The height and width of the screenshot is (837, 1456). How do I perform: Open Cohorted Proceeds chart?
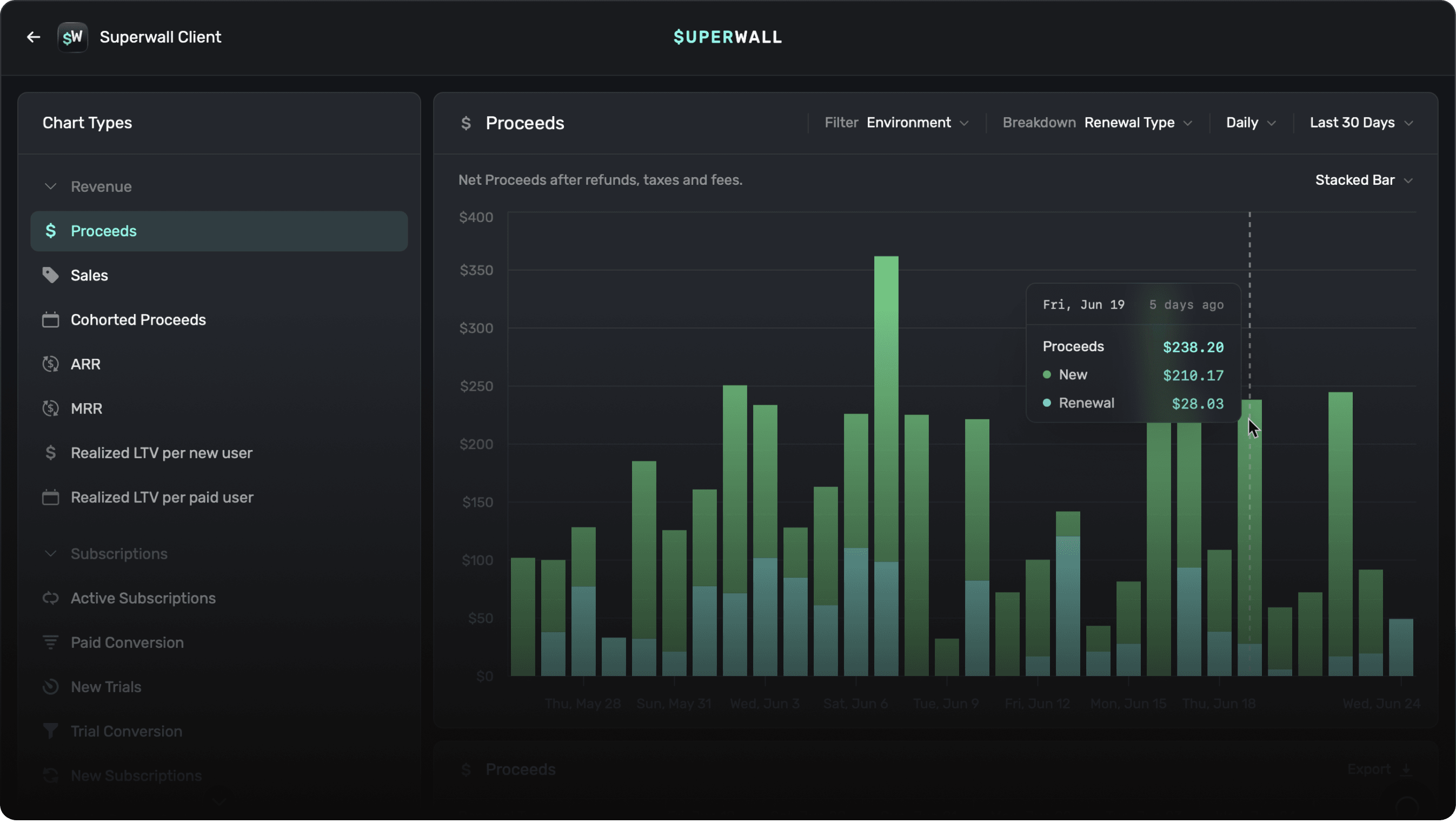219,320
